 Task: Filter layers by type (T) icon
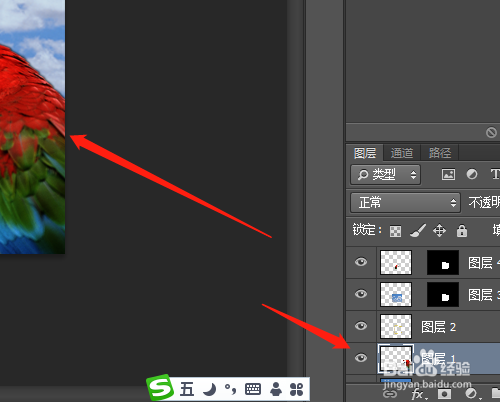[495, 174]
